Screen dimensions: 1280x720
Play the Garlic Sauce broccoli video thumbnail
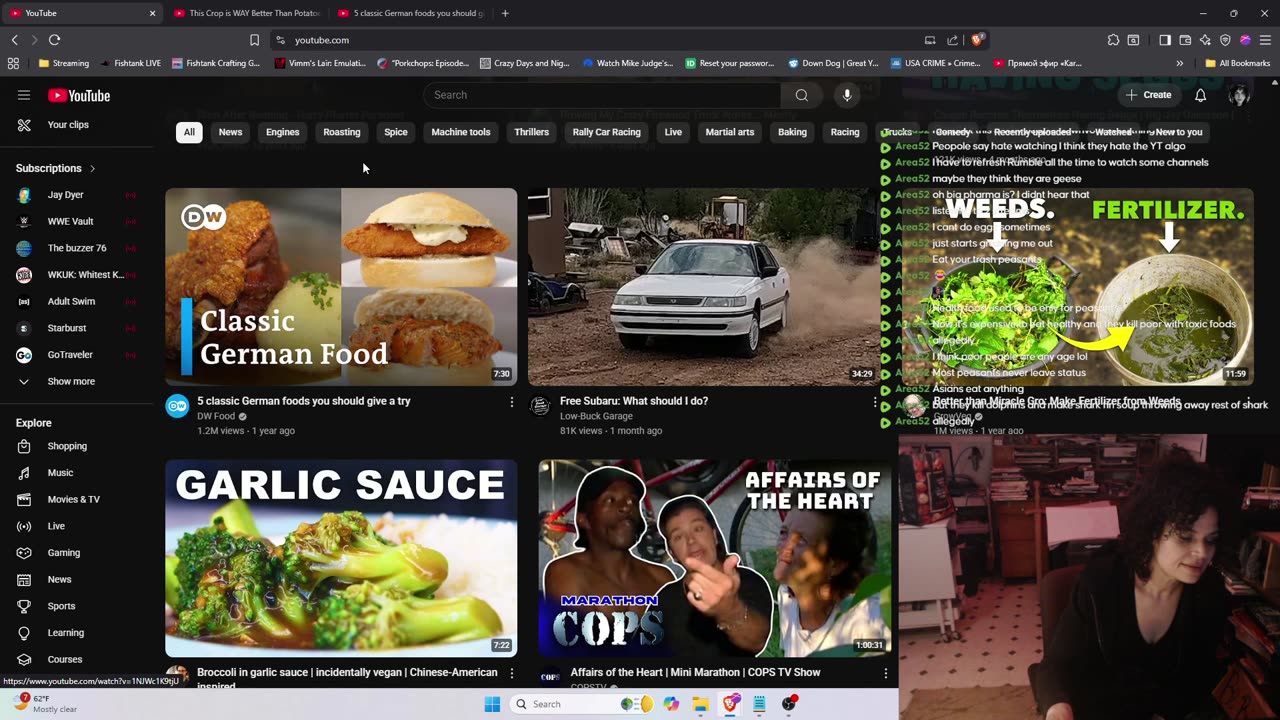[x=341, y=558]
